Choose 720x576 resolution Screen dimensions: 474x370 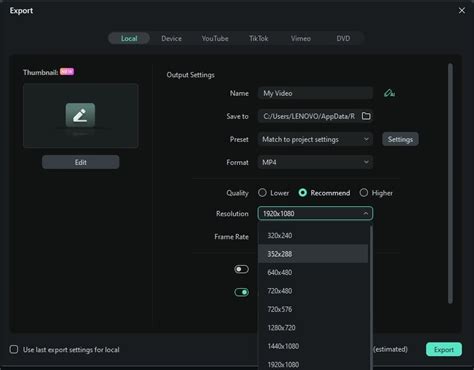tap(313, 309)
